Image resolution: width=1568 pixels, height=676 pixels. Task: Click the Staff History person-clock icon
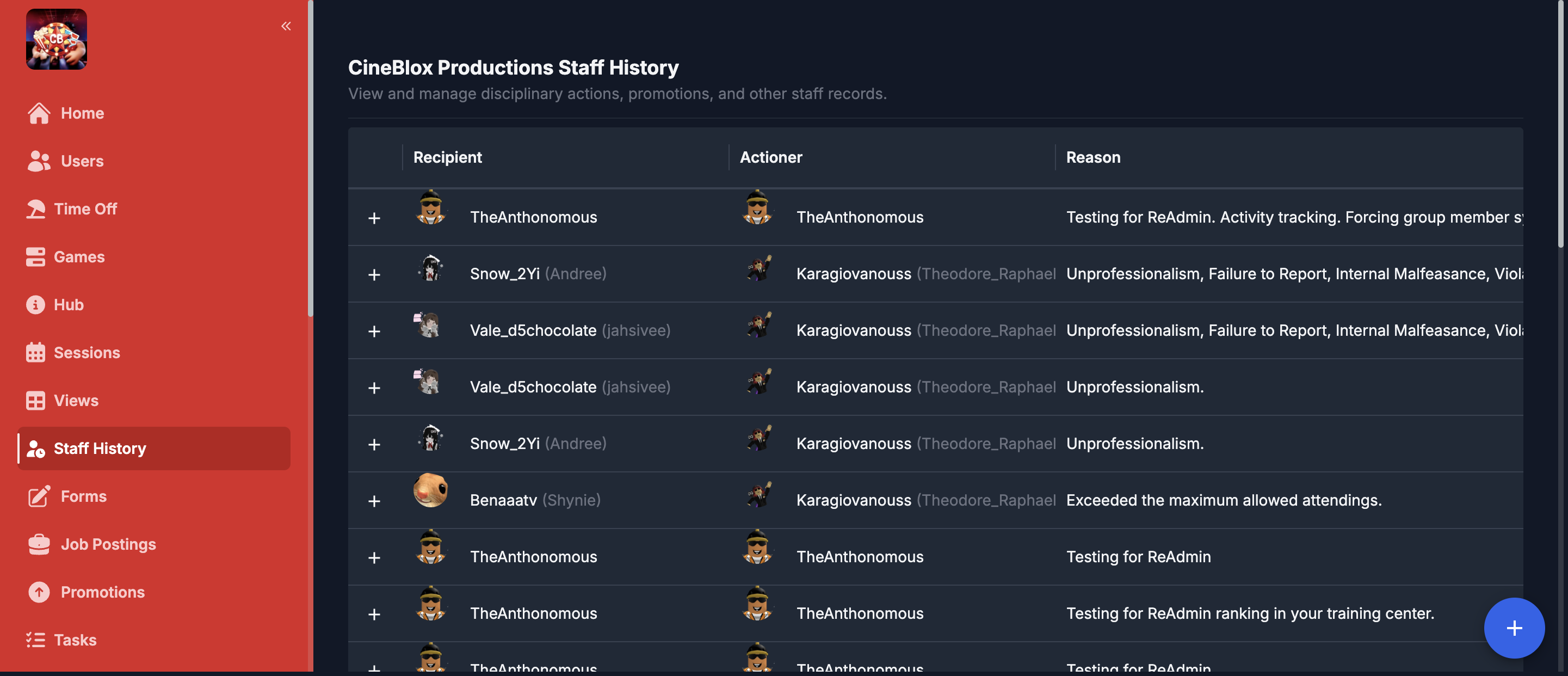point(35,449)
